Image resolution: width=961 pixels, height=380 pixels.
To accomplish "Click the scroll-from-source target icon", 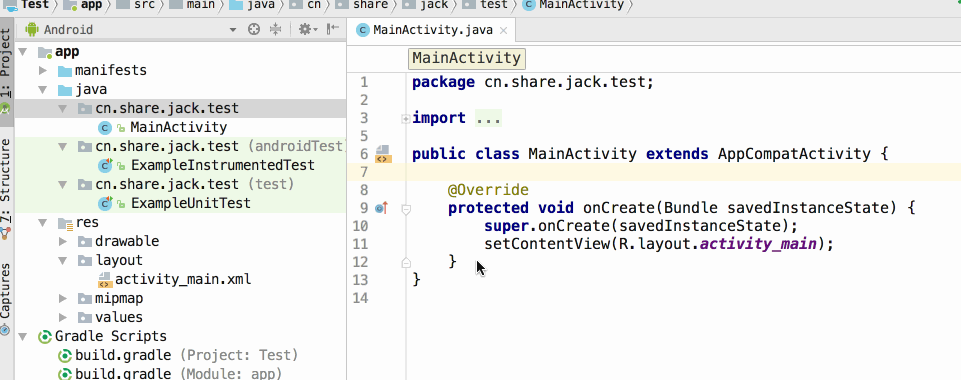I will point(254,29).
